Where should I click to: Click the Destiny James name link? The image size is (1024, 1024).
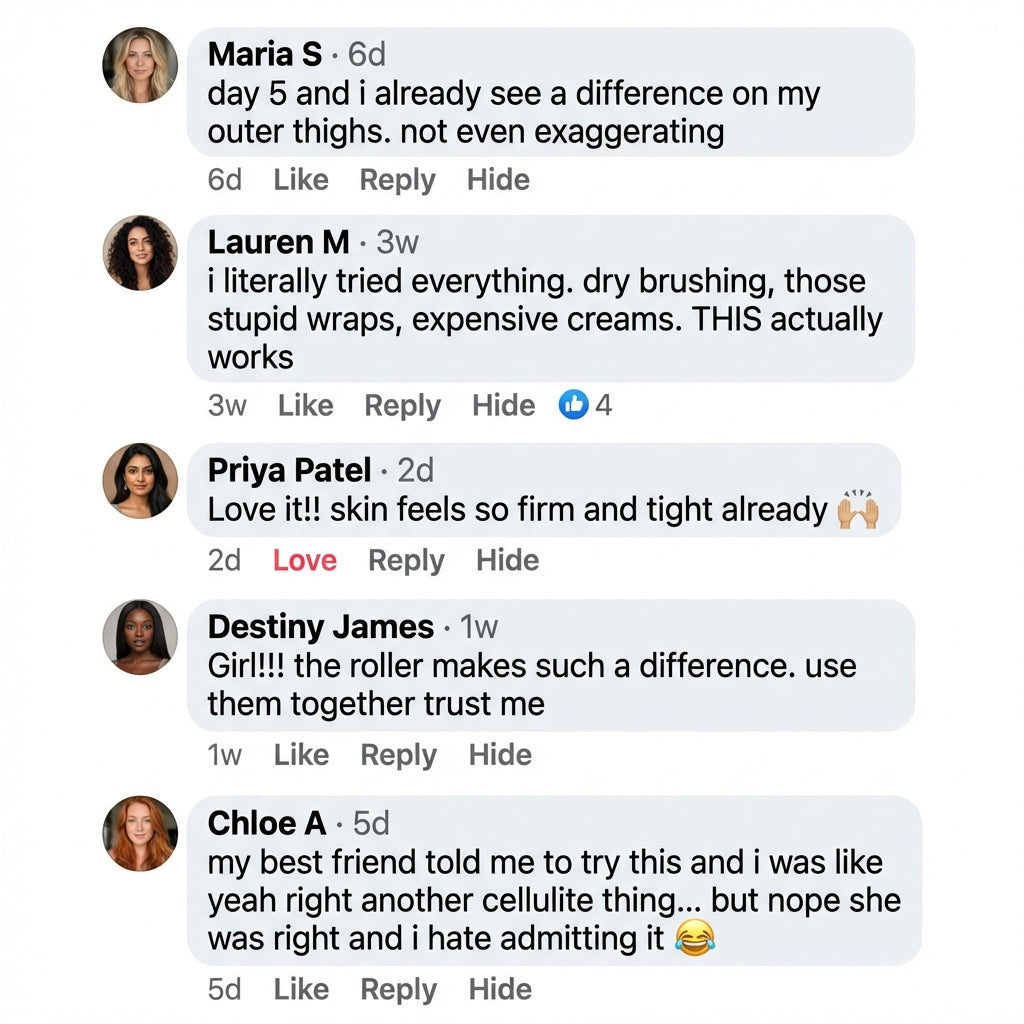pyautogui.click(x=320, y=627)
